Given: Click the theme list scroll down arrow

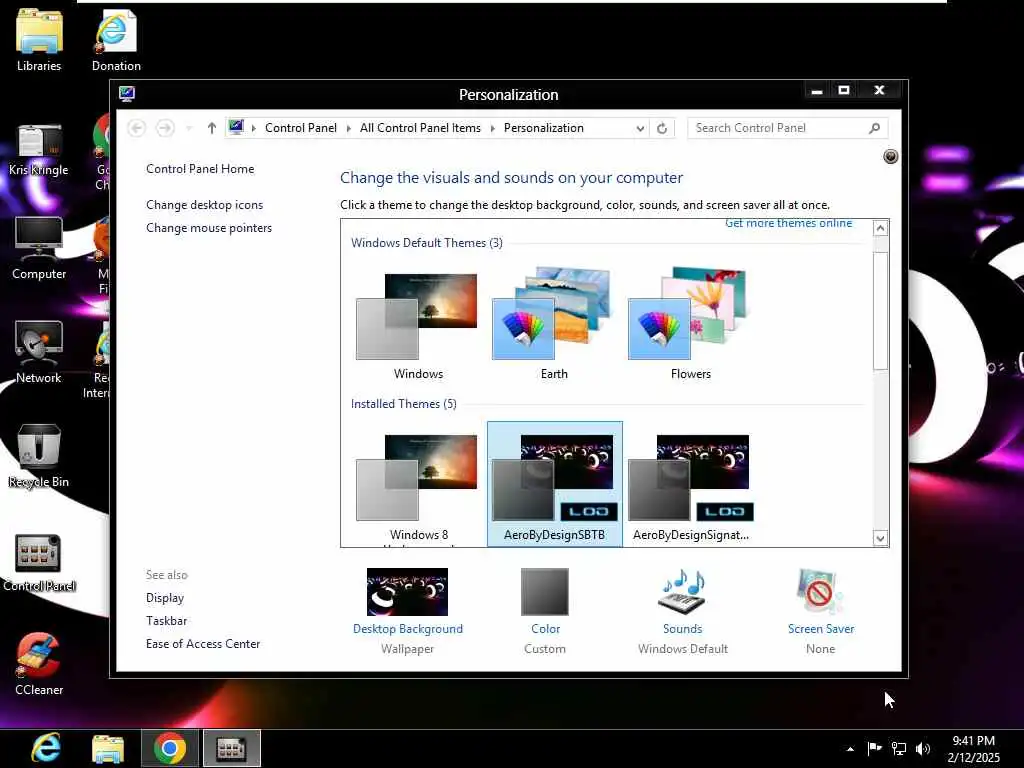Looking at the screenshot, I should point(880,538).
